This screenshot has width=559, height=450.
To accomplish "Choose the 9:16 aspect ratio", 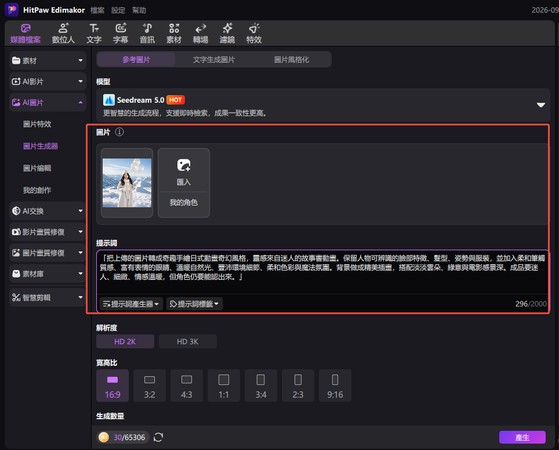I will point(335,386).
